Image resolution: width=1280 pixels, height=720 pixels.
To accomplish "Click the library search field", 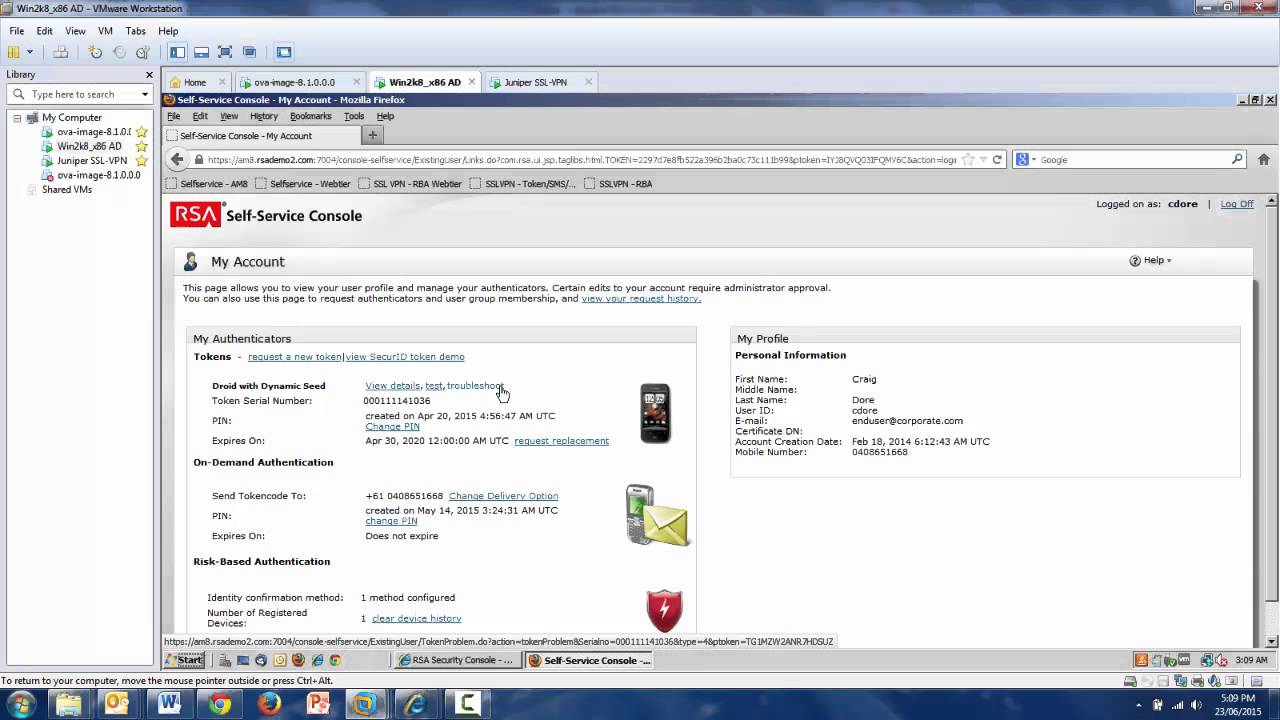I will click(80, 94).
